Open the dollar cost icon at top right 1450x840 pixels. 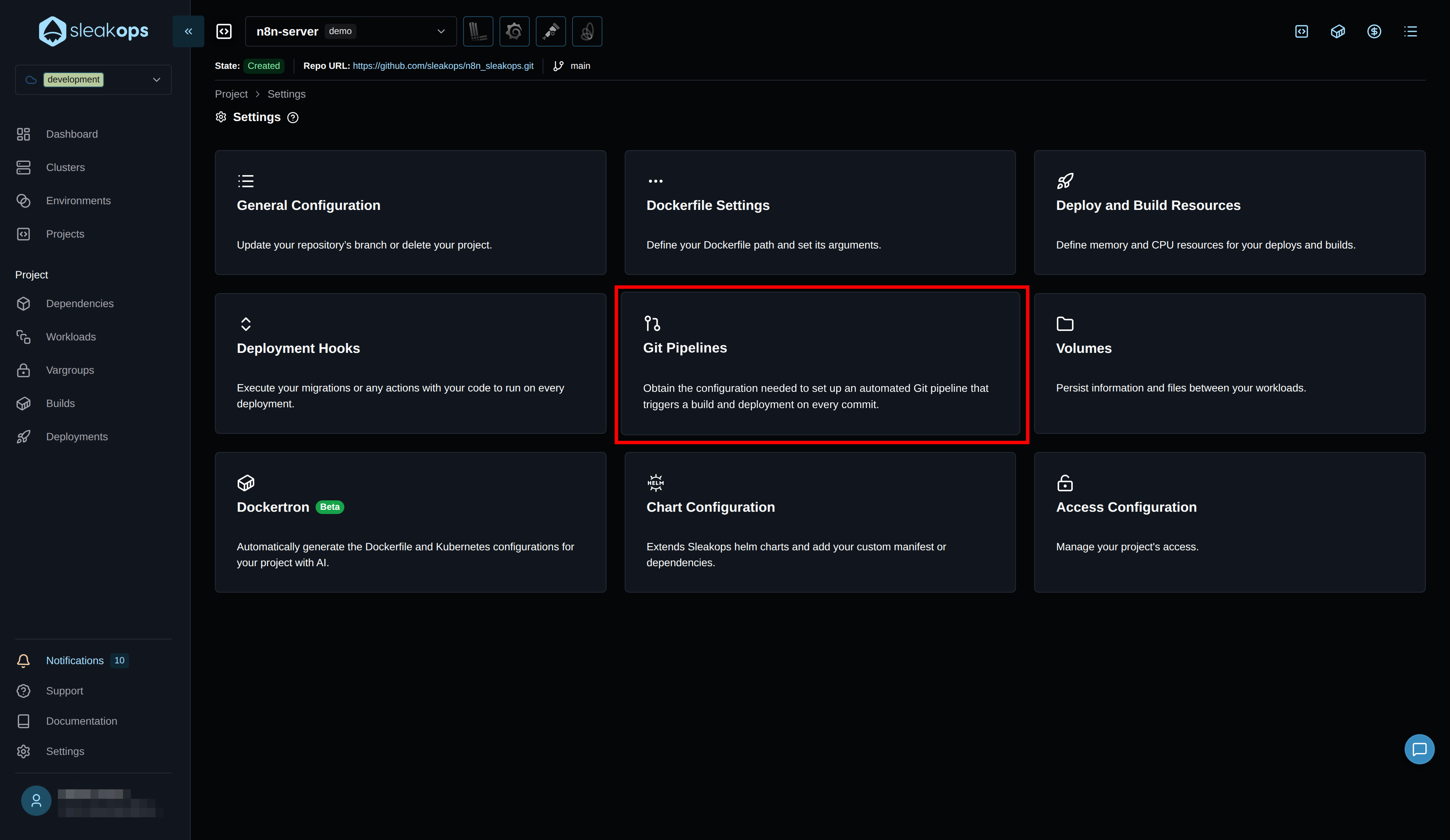pyautogui.click(x=1375, y=32)
